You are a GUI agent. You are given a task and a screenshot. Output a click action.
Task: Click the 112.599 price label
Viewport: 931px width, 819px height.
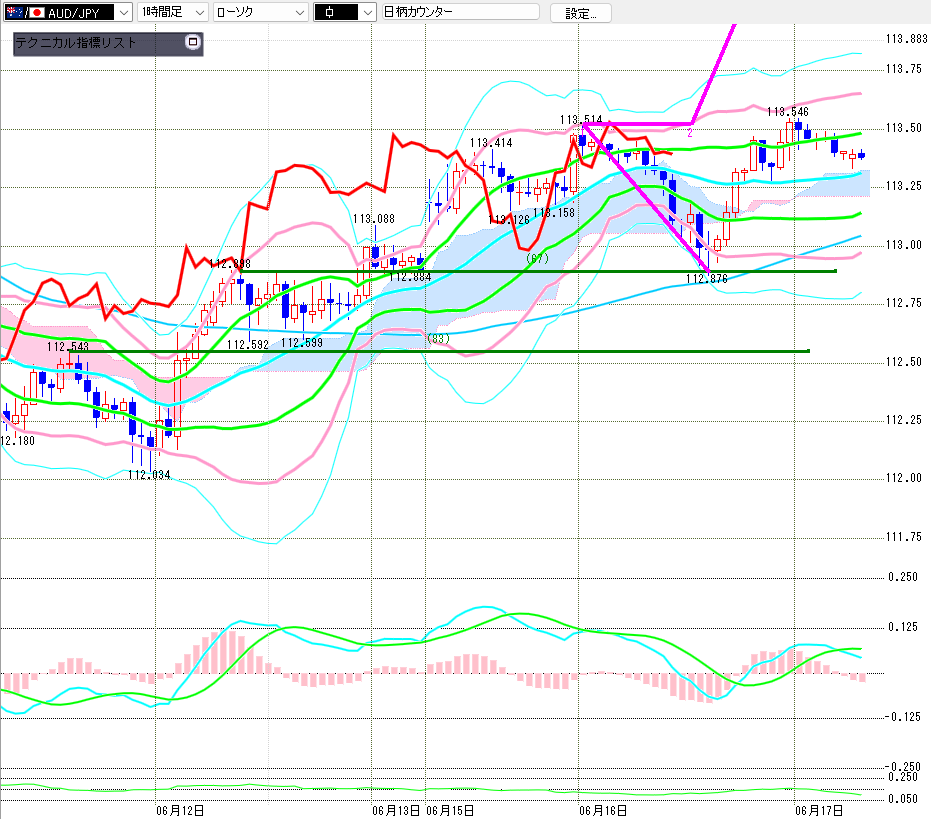pos(302,343)
